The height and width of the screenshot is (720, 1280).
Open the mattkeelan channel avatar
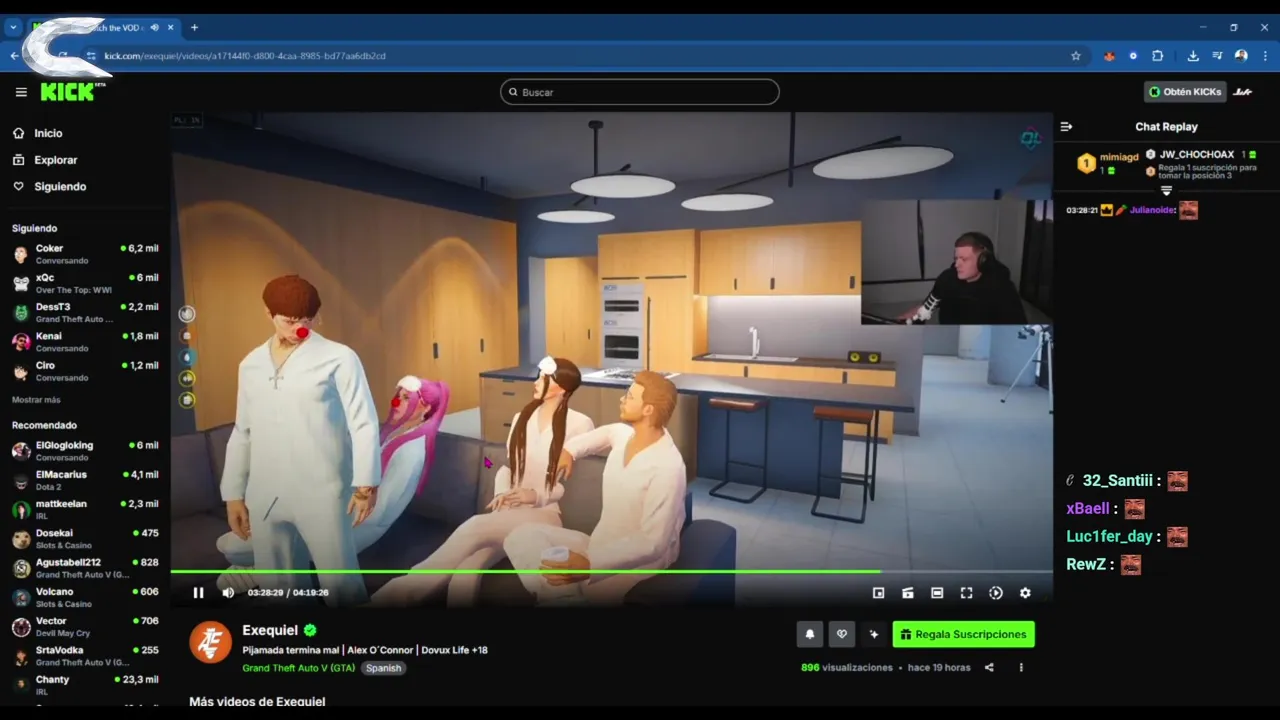[x=21, y=510]
